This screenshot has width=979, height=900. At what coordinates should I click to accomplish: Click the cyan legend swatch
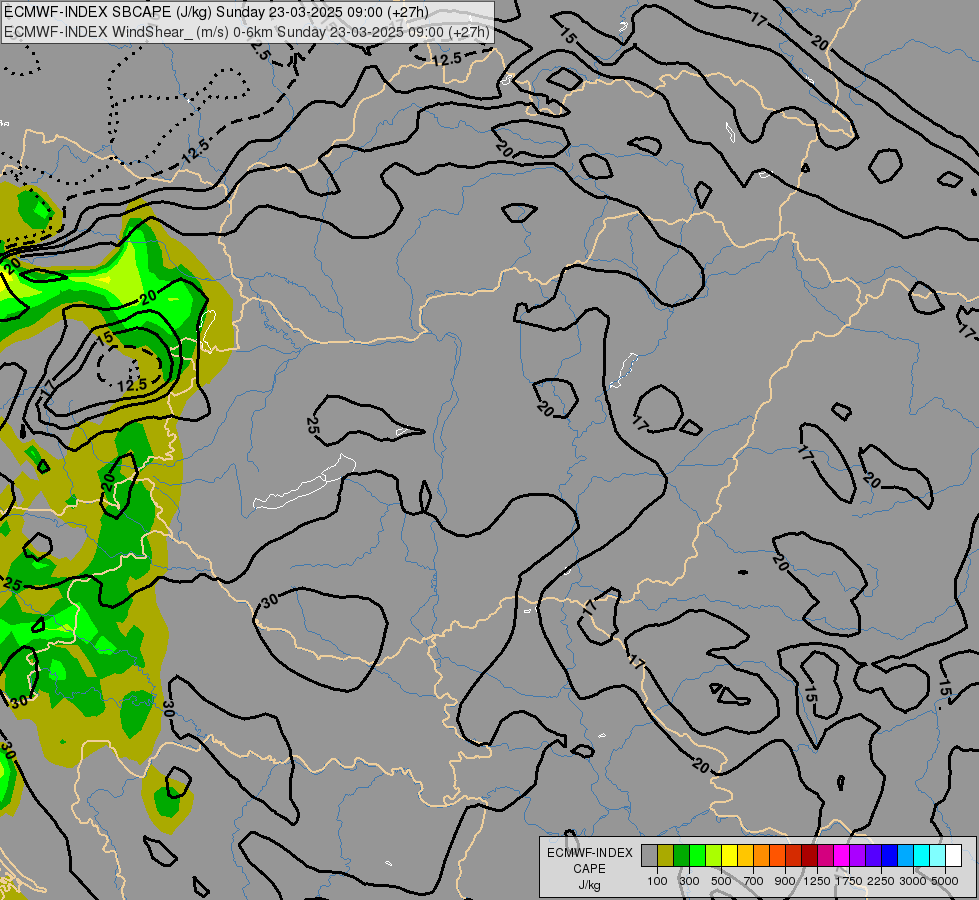pyautogui.click(x=922, y=855)
